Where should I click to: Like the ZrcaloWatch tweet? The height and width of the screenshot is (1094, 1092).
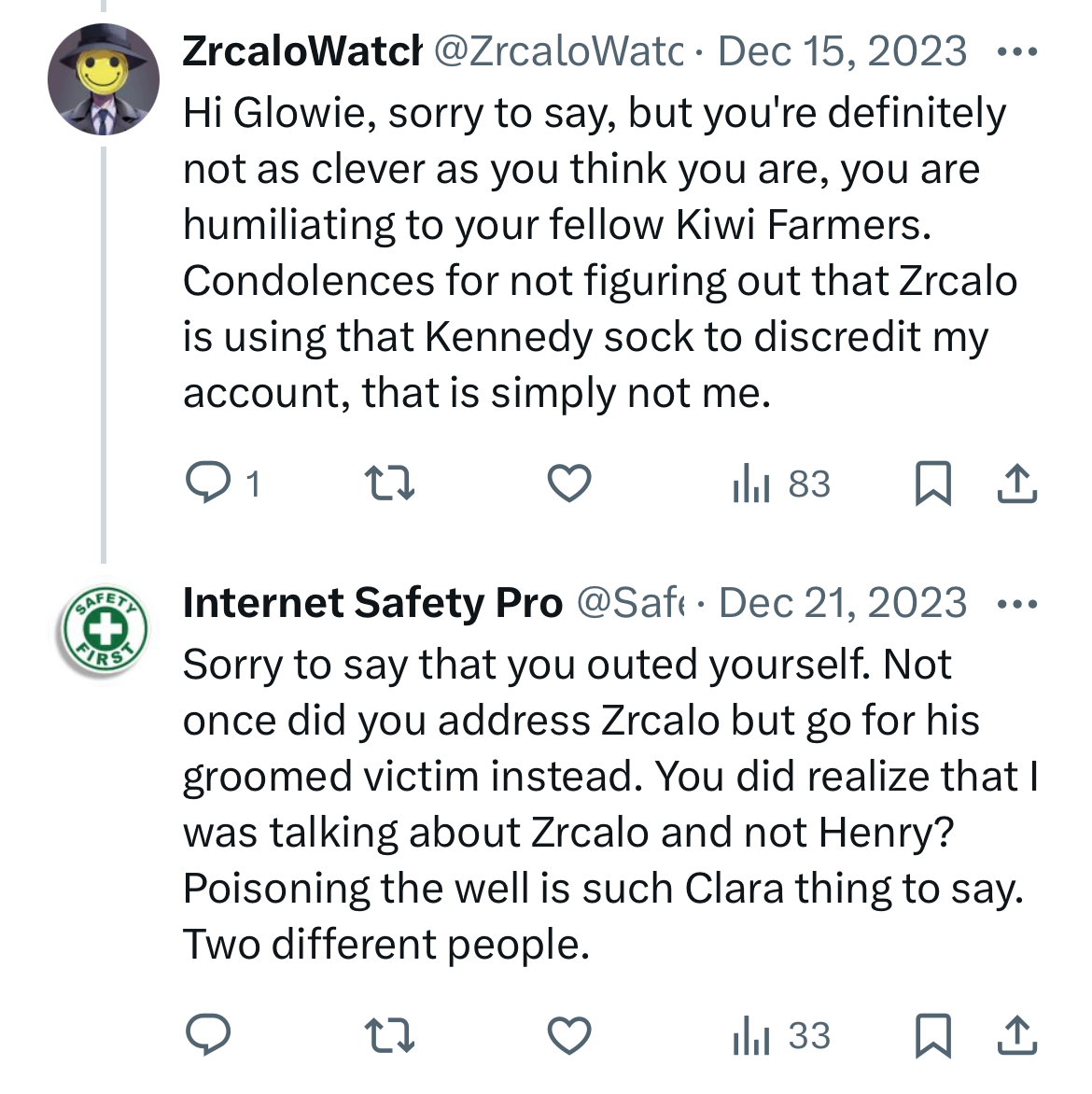(x=568, y=484)
